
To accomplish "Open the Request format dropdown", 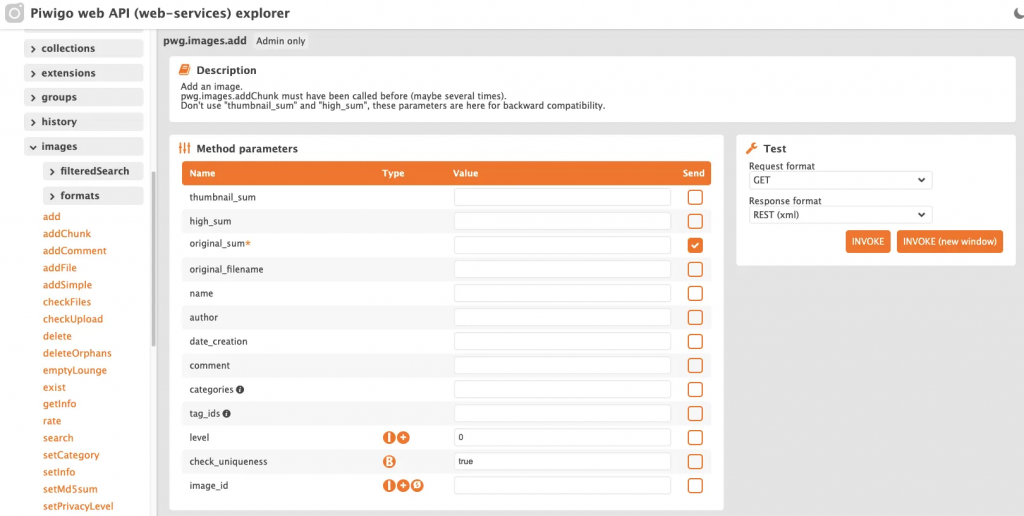I will [840, 180].
